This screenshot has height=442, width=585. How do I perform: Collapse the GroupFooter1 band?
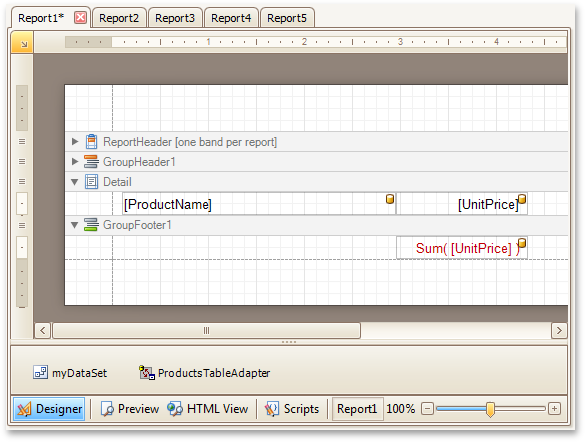[75, 225]
